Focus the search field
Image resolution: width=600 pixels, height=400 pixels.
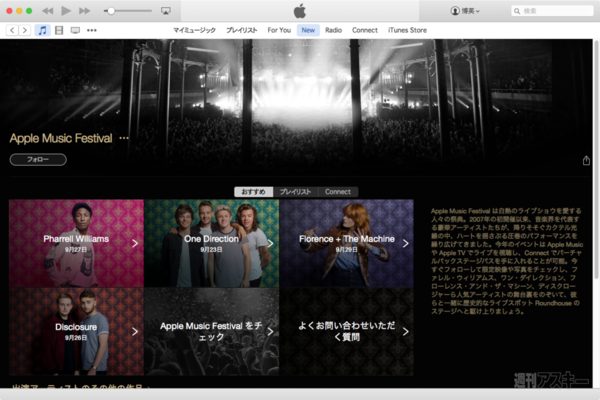tap(552, 11)
